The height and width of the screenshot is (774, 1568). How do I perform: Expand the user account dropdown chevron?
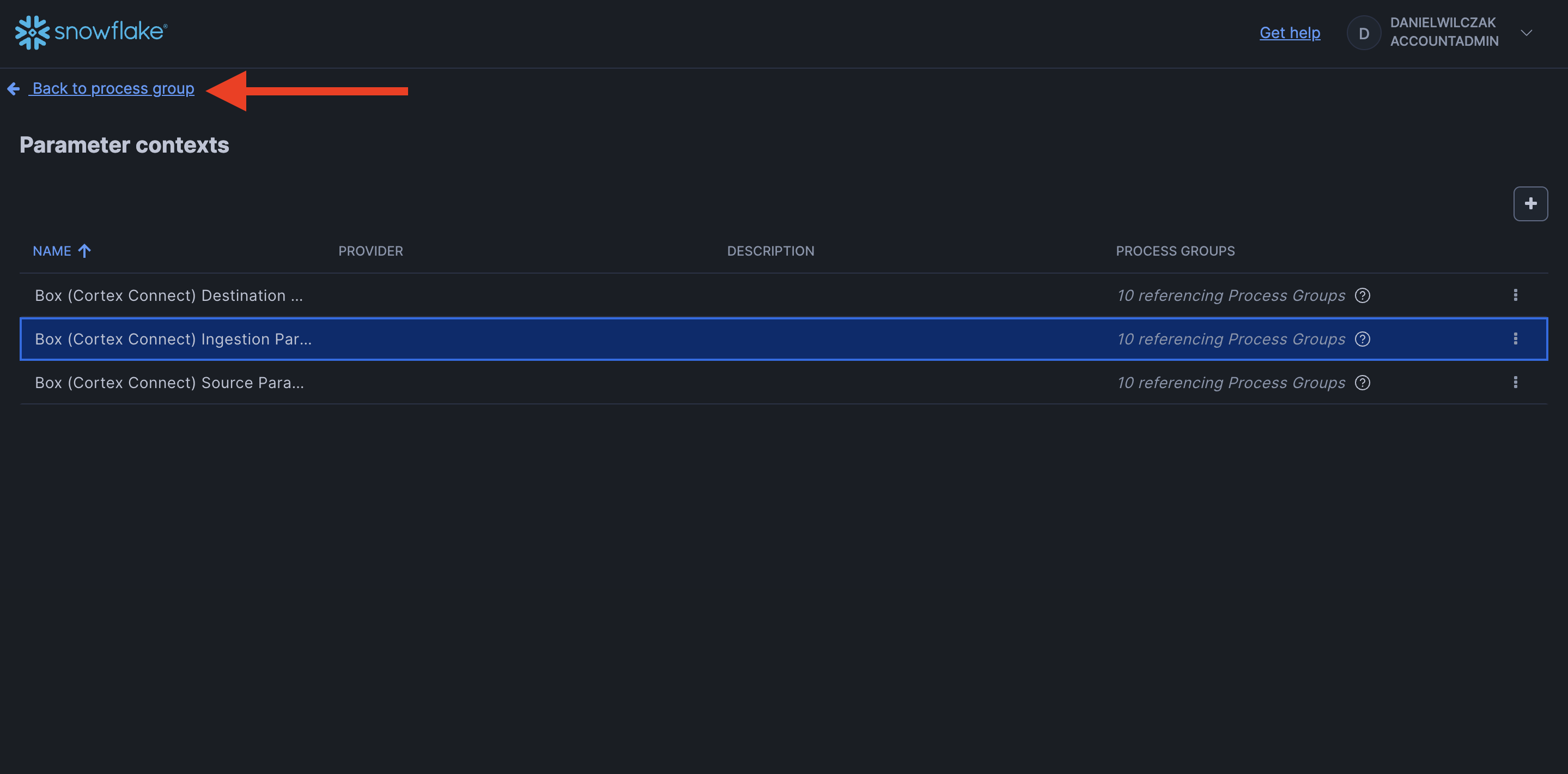click(x=1526, y=33)
